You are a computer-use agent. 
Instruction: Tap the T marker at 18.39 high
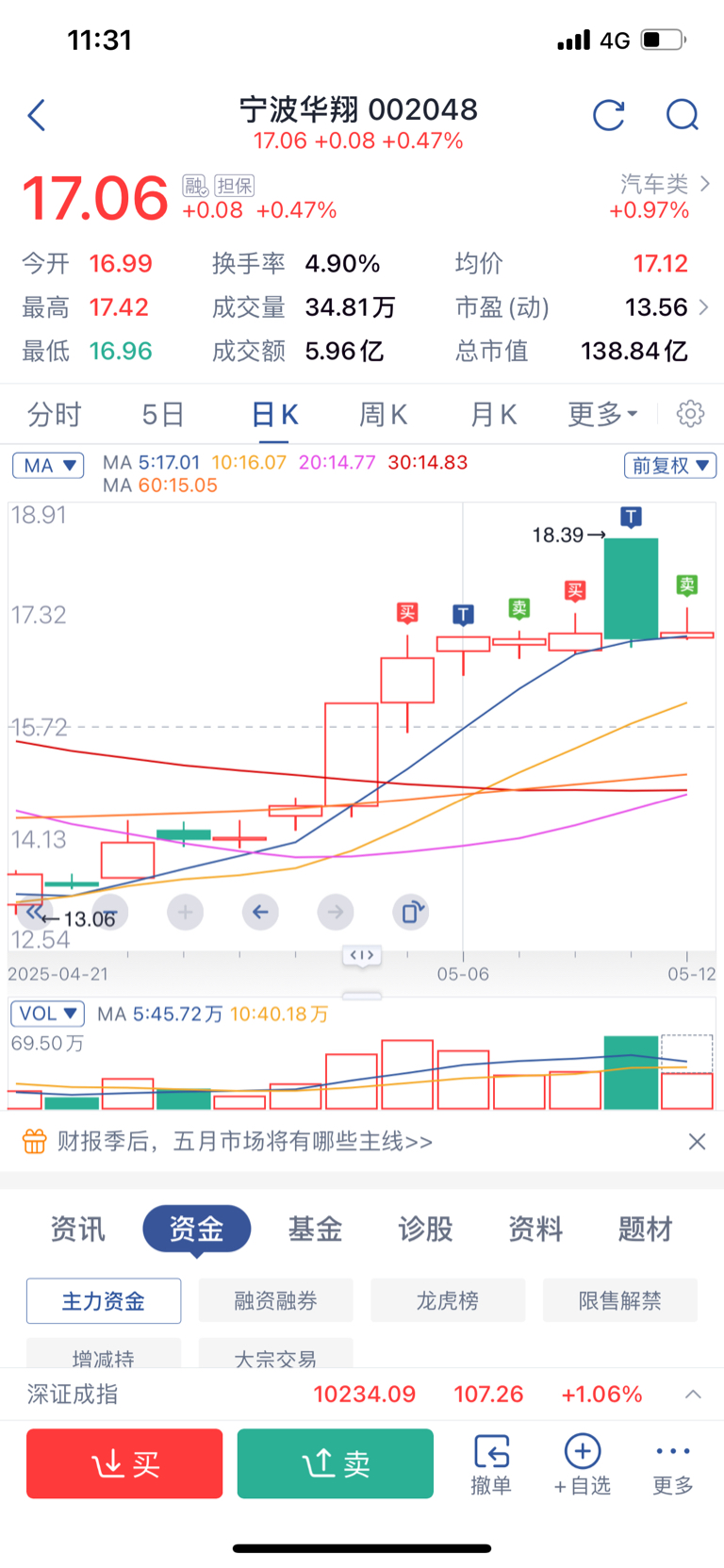[x=631, y=517]
